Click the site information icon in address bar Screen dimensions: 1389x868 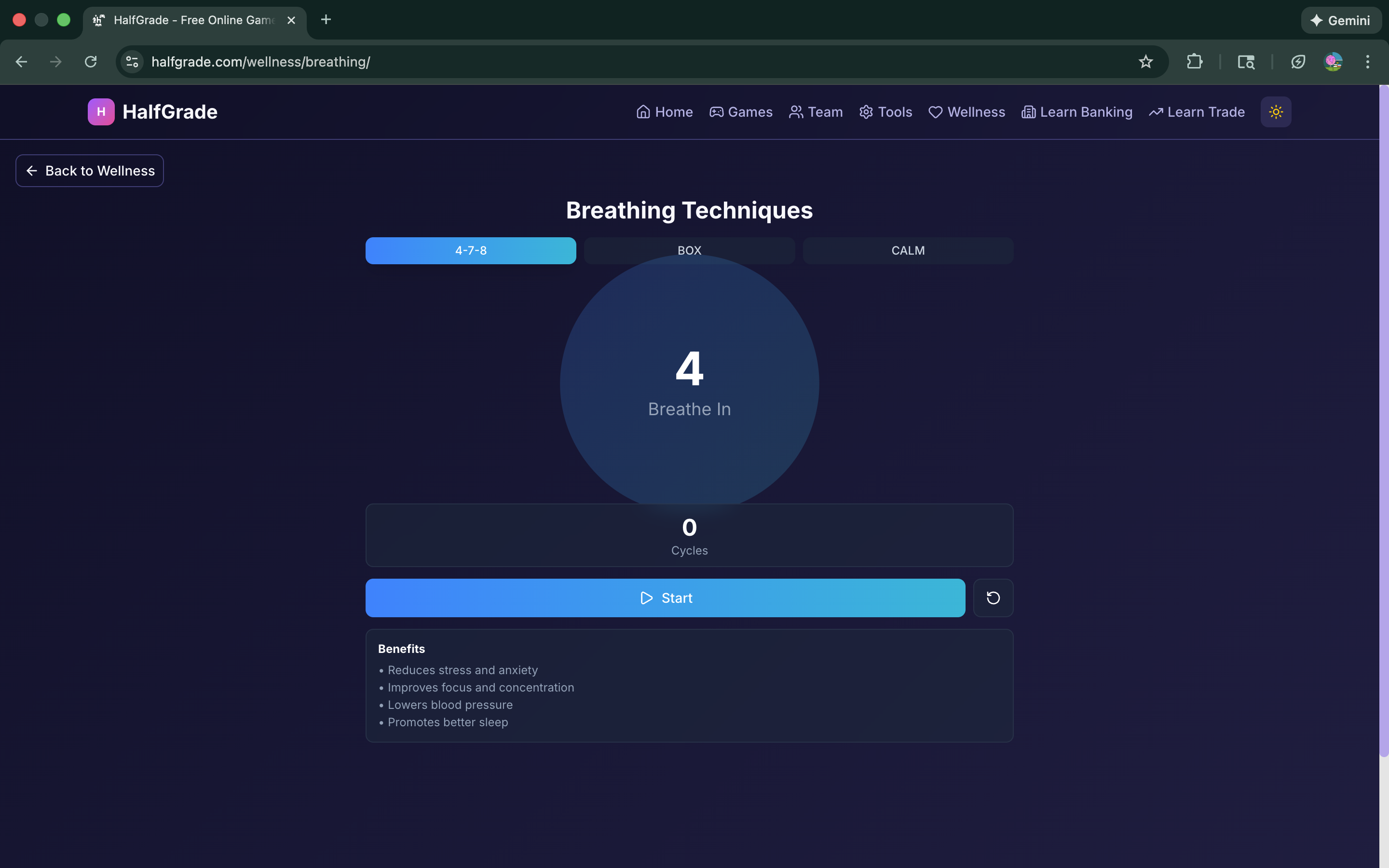[x=132, y=61]
